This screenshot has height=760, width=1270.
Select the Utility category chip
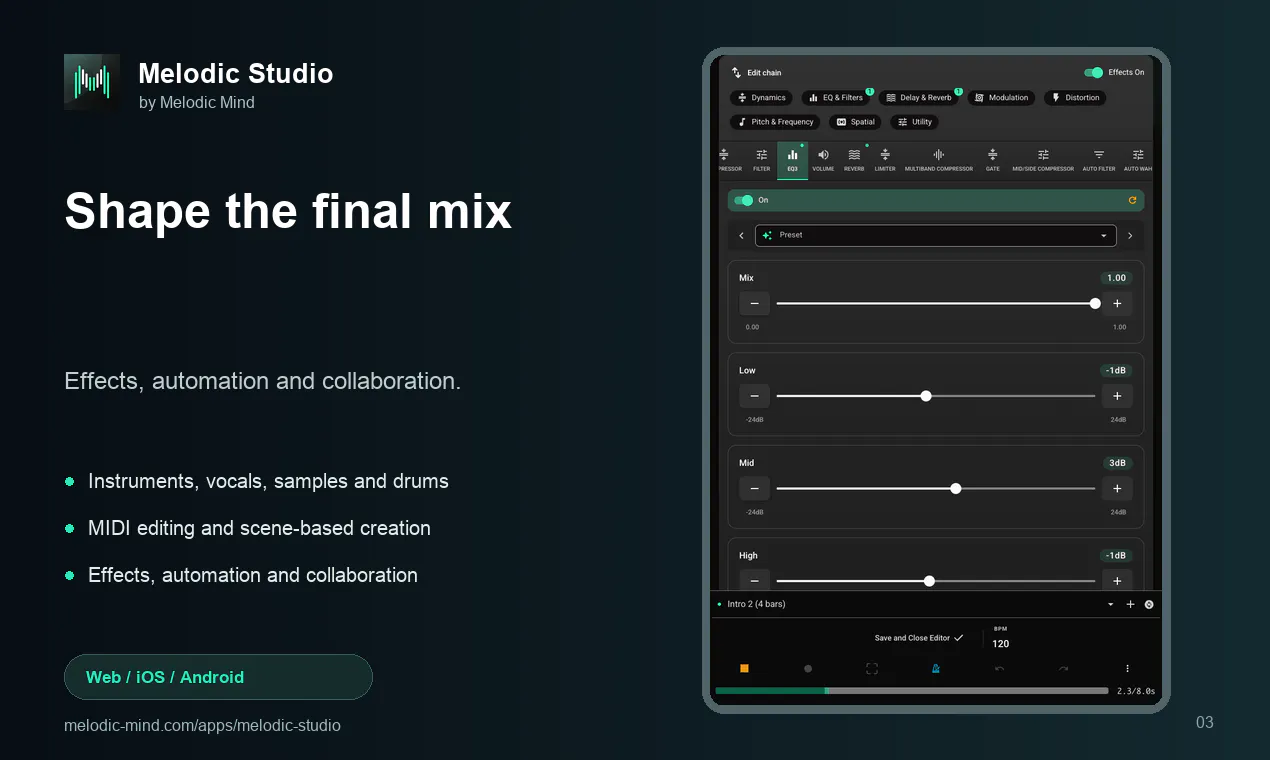[x=914, y=122]
